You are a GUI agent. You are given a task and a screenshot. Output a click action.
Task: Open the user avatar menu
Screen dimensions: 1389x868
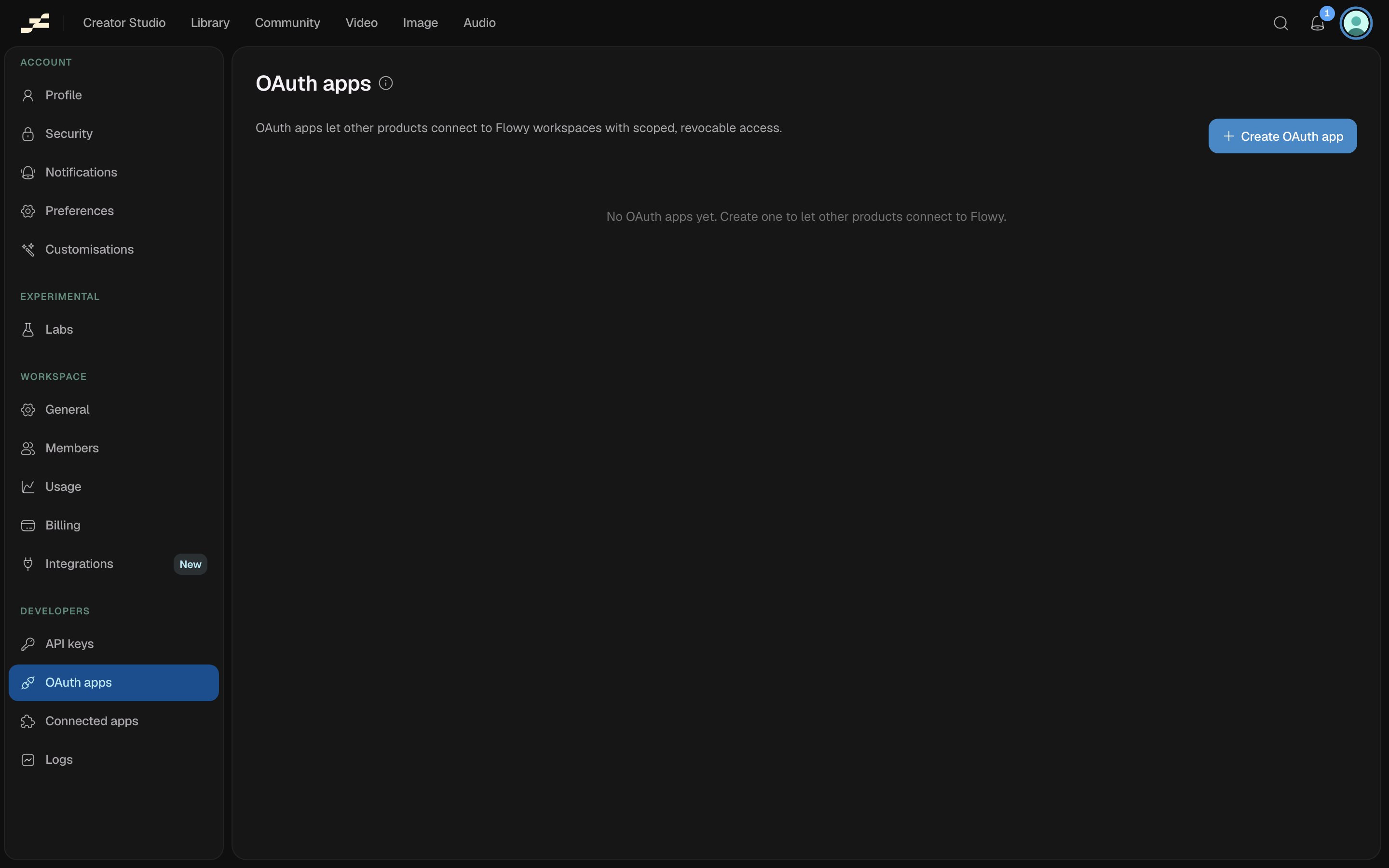(1356, 23)
